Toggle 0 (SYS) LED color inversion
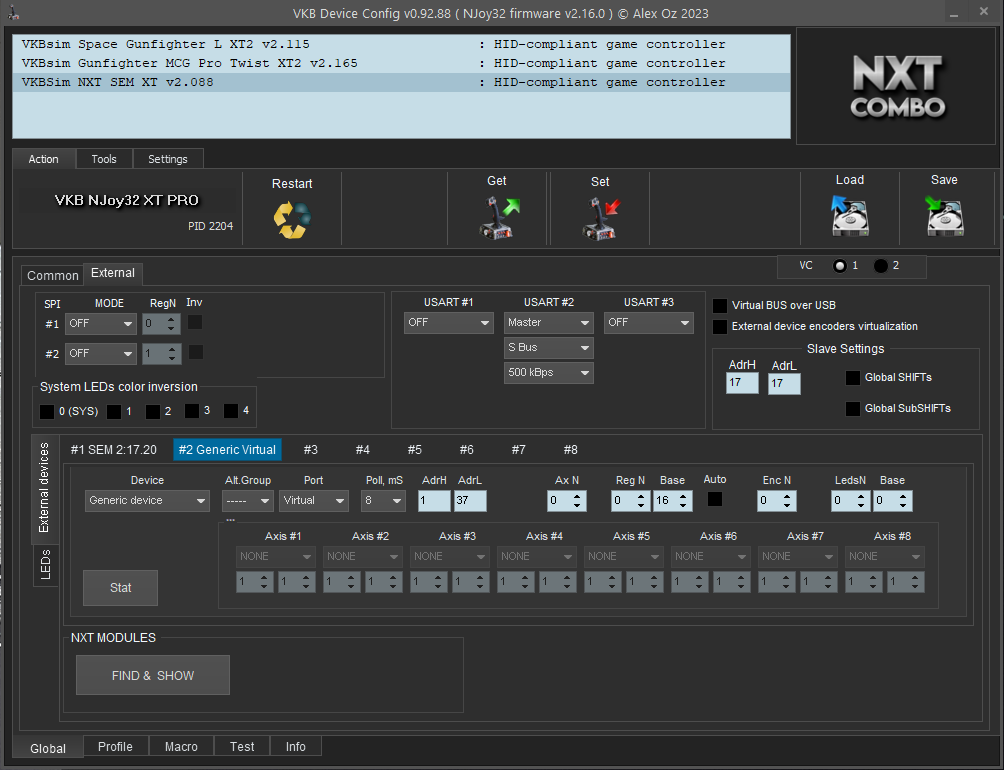 (x=47, y=412)
